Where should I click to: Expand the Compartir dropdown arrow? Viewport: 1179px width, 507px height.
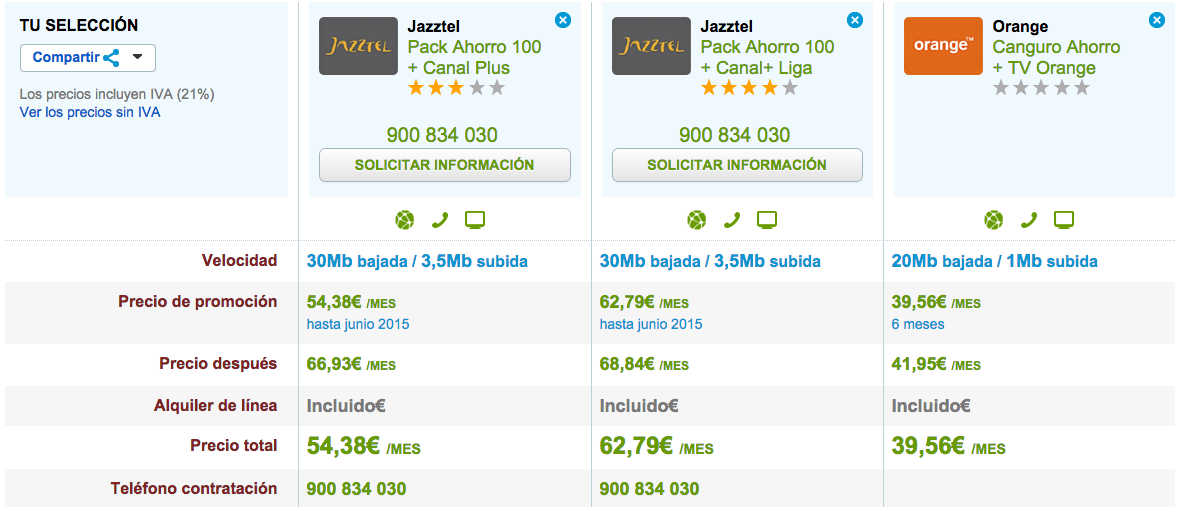(x=137, y=57)
